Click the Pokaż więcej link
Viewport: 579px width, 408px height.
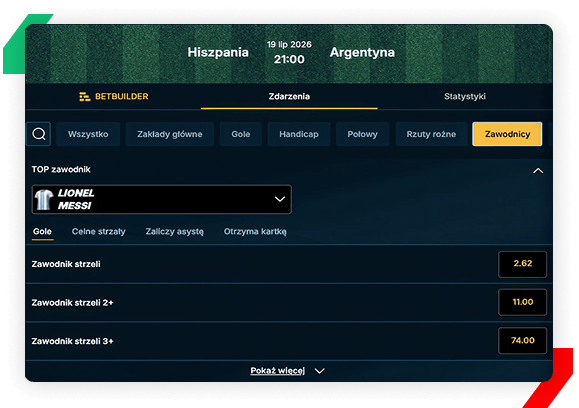click(x=278, y=371)
